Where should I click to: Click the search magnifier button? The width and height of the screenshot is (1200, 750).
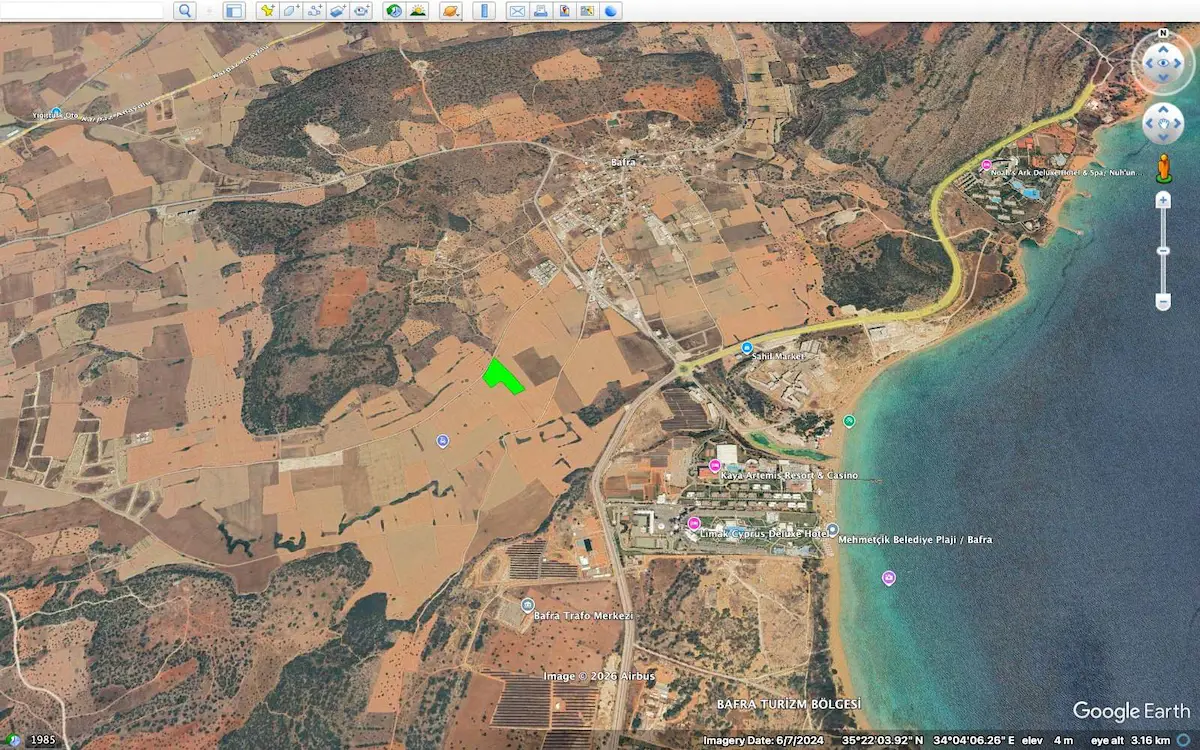coord(184,11)
